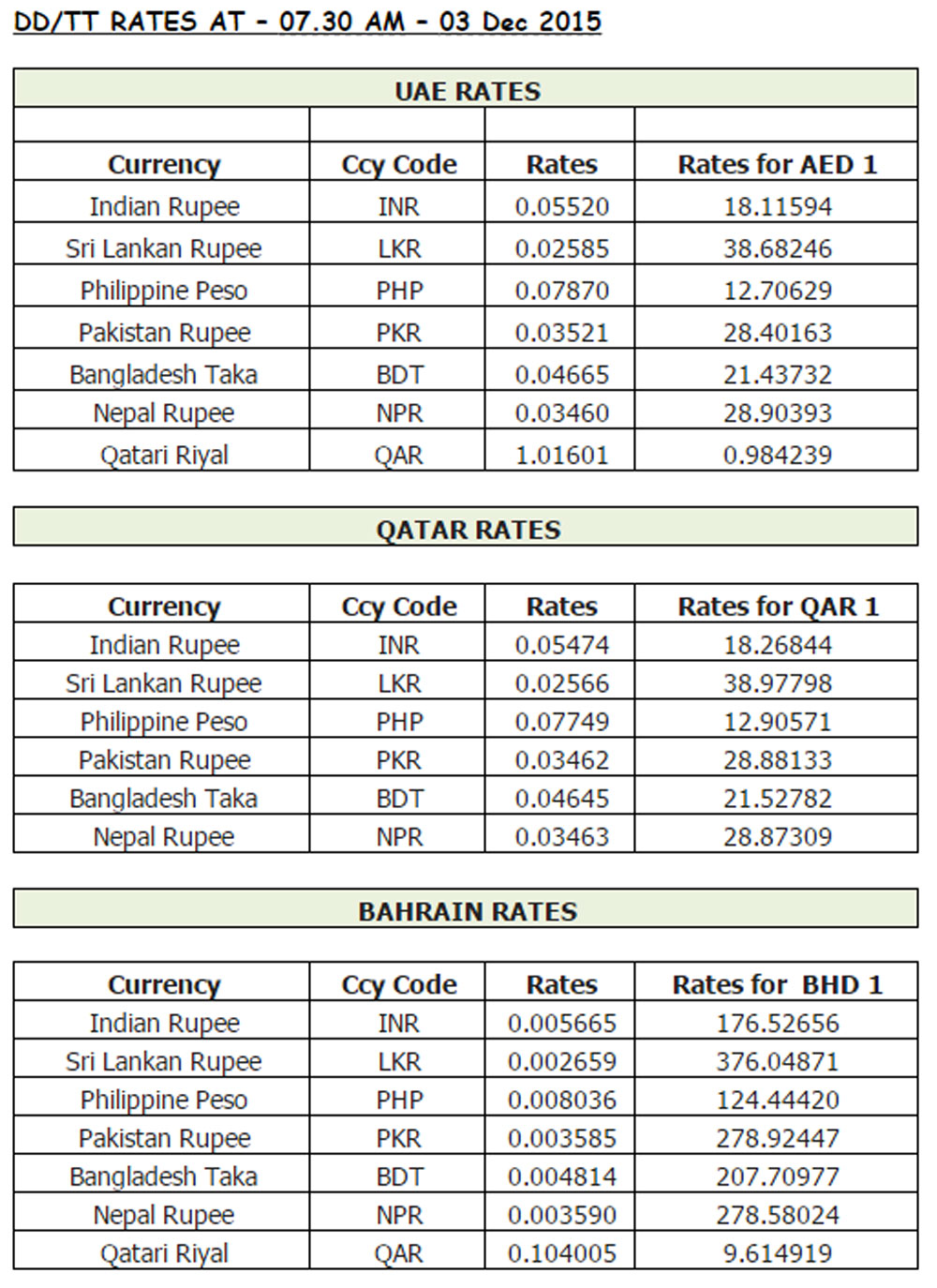Select the Nepal Rupee rate 0.03463
The image size is (937, 1288).
561,836
